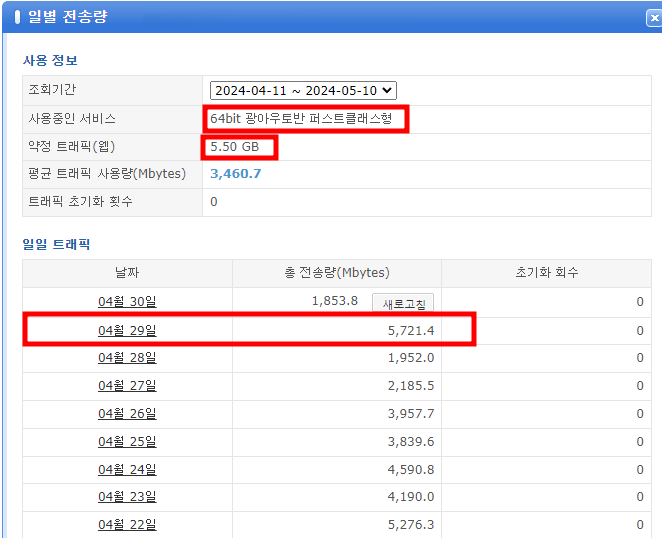Click the average traffic value 3,460.7
The width and height of the screenshot is (662, 538).
tap(236, 174)
